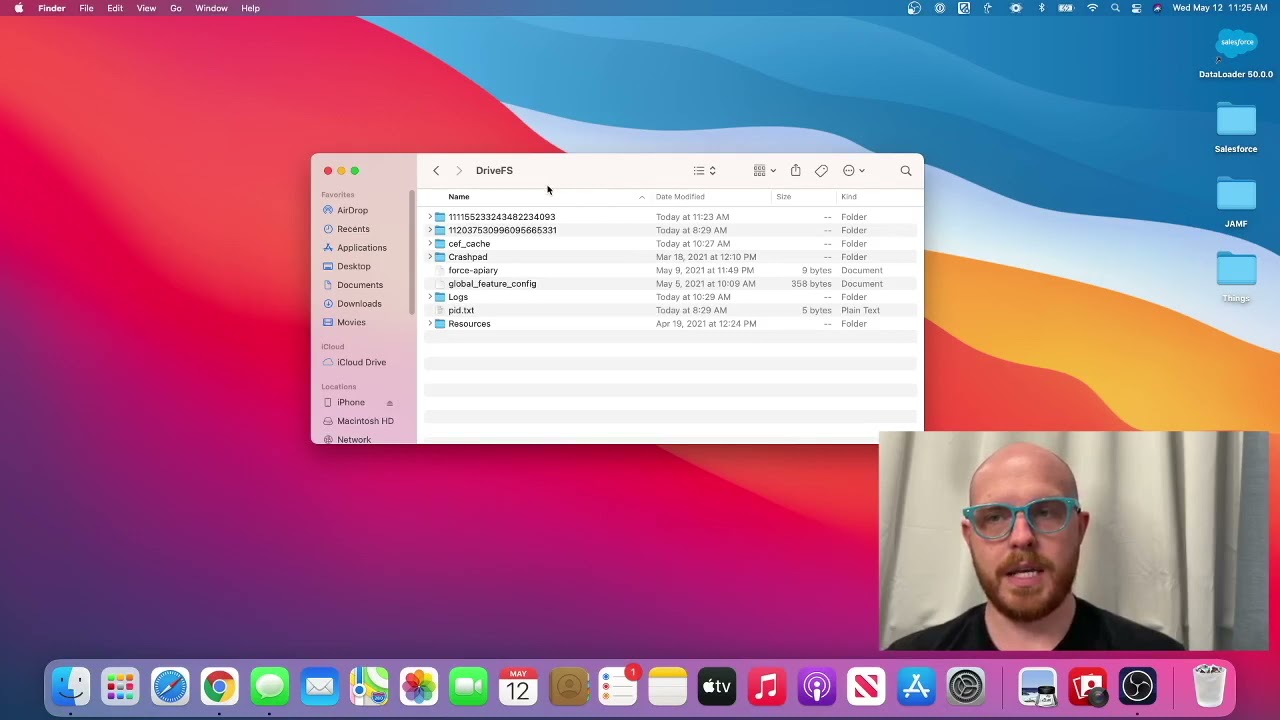This screenshot has width=1280, height=720.
Task: Click the Share icon in Finder toolbar
Action: (x=795, y=171)
